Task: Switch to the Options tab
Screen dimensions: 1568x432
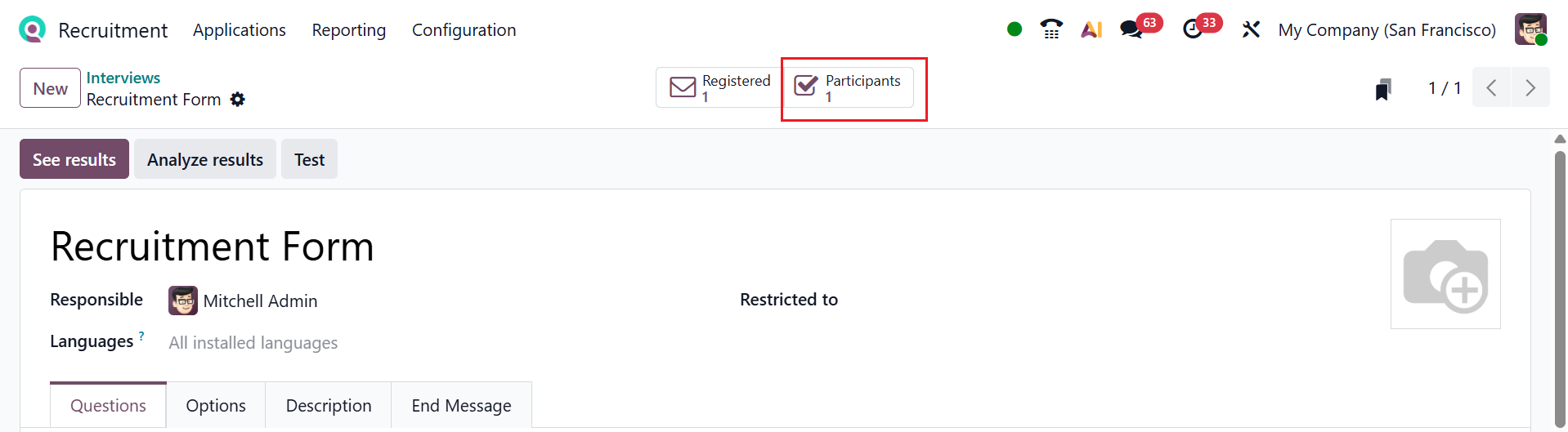Action: pos(216,406)
